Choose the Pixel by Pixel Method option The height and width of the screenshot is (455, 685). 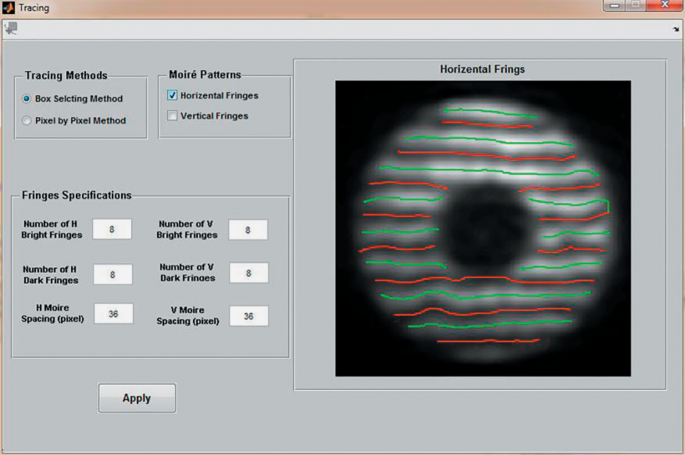click(27, 120)
